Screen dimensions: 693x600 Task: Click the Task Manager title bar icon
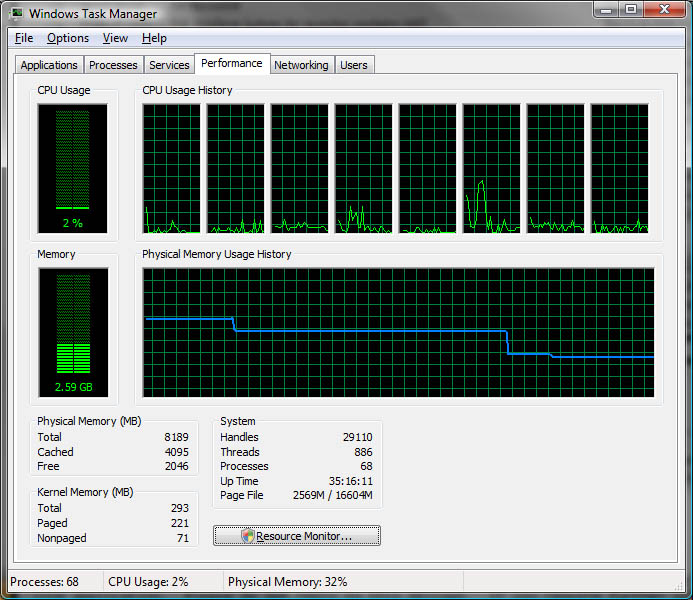[x=17, y=13]
